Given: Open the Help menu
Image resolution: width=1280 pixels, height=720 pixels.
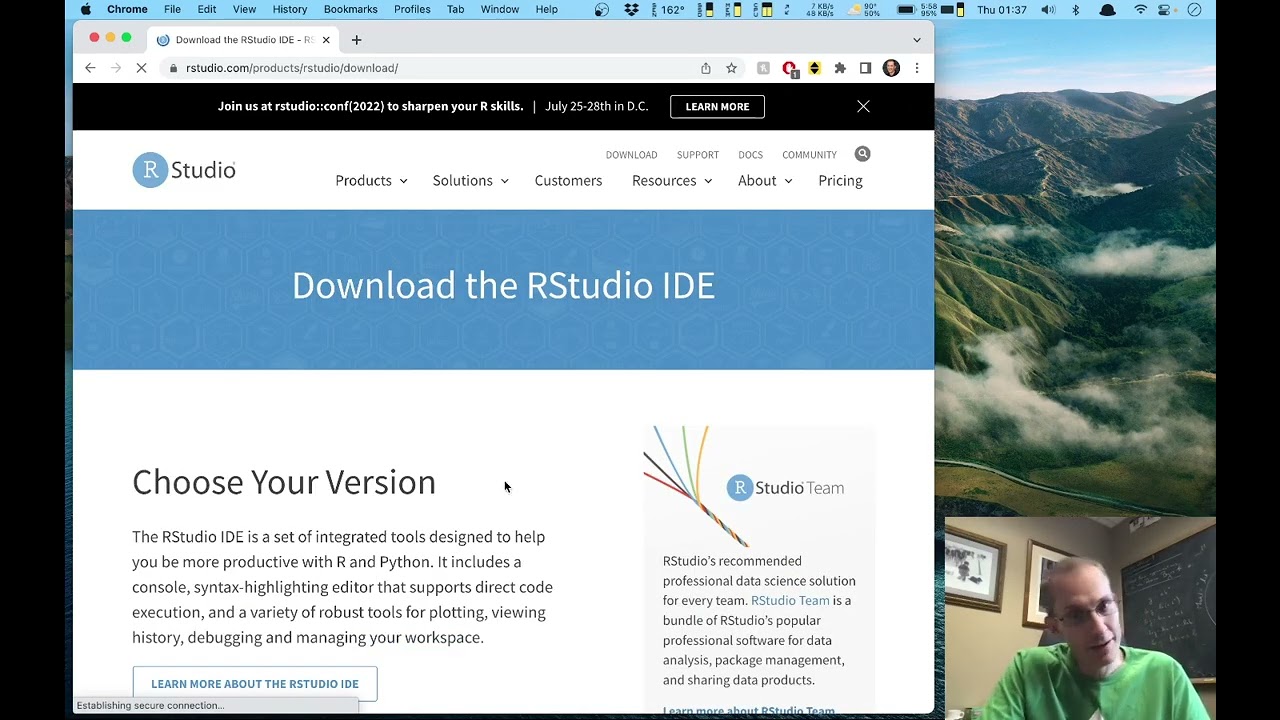Looking at the screenshot, I should coord(547,9).
